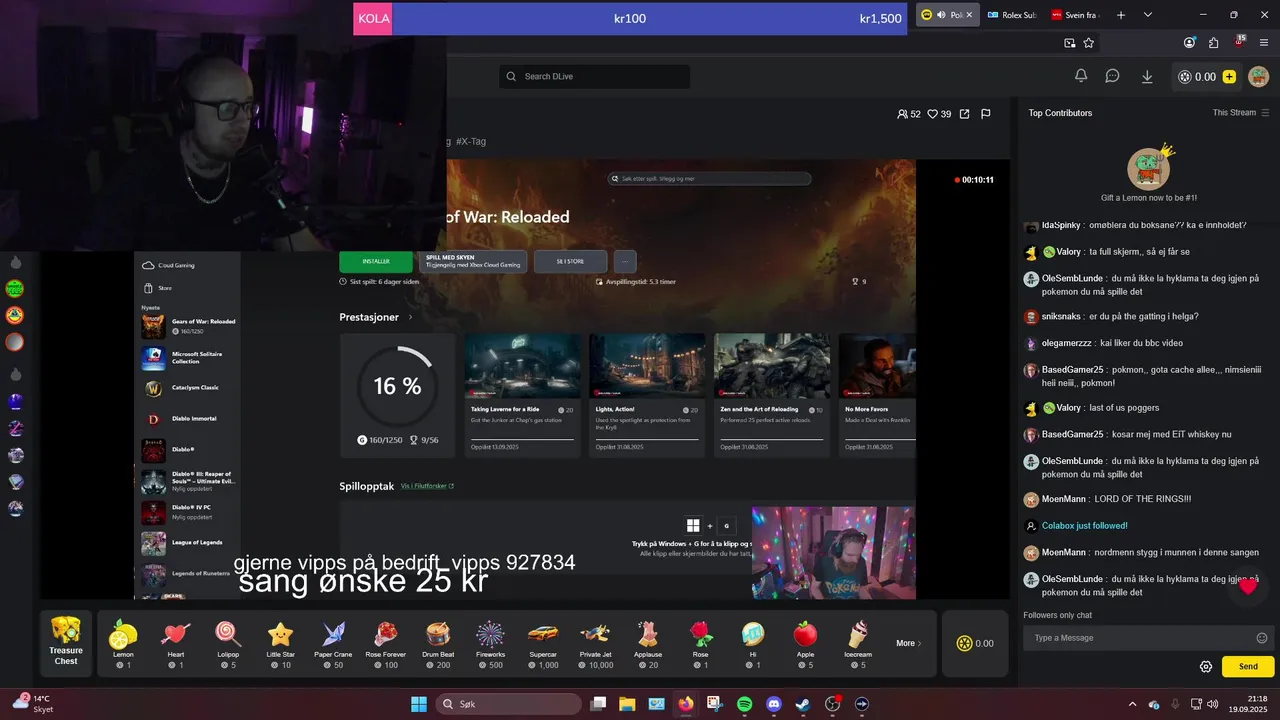Show hidden system tray icons chevron
Screen dimensions: 1280x720
[1132, 704]
